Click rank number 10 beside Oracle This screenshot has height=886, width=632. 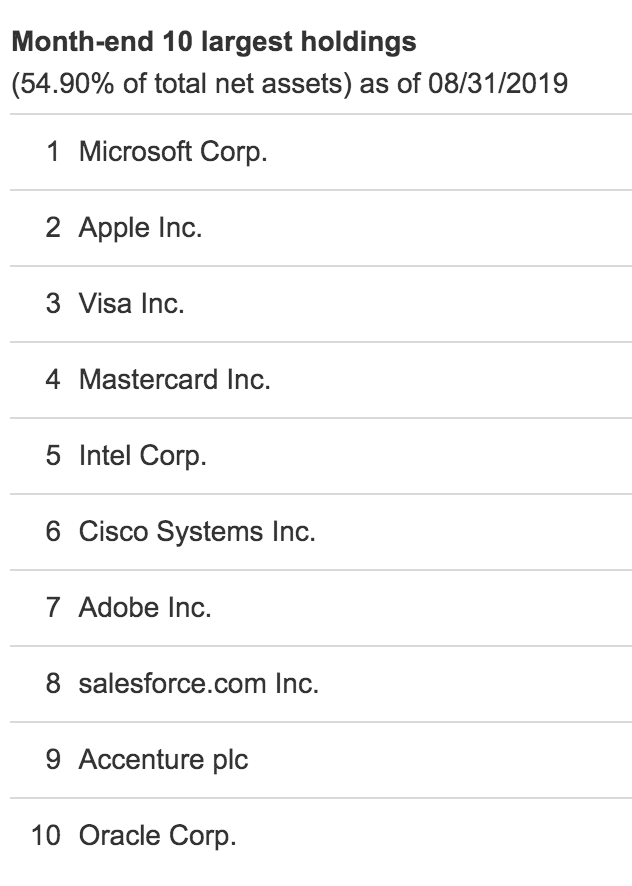click(x=46, y=836)
